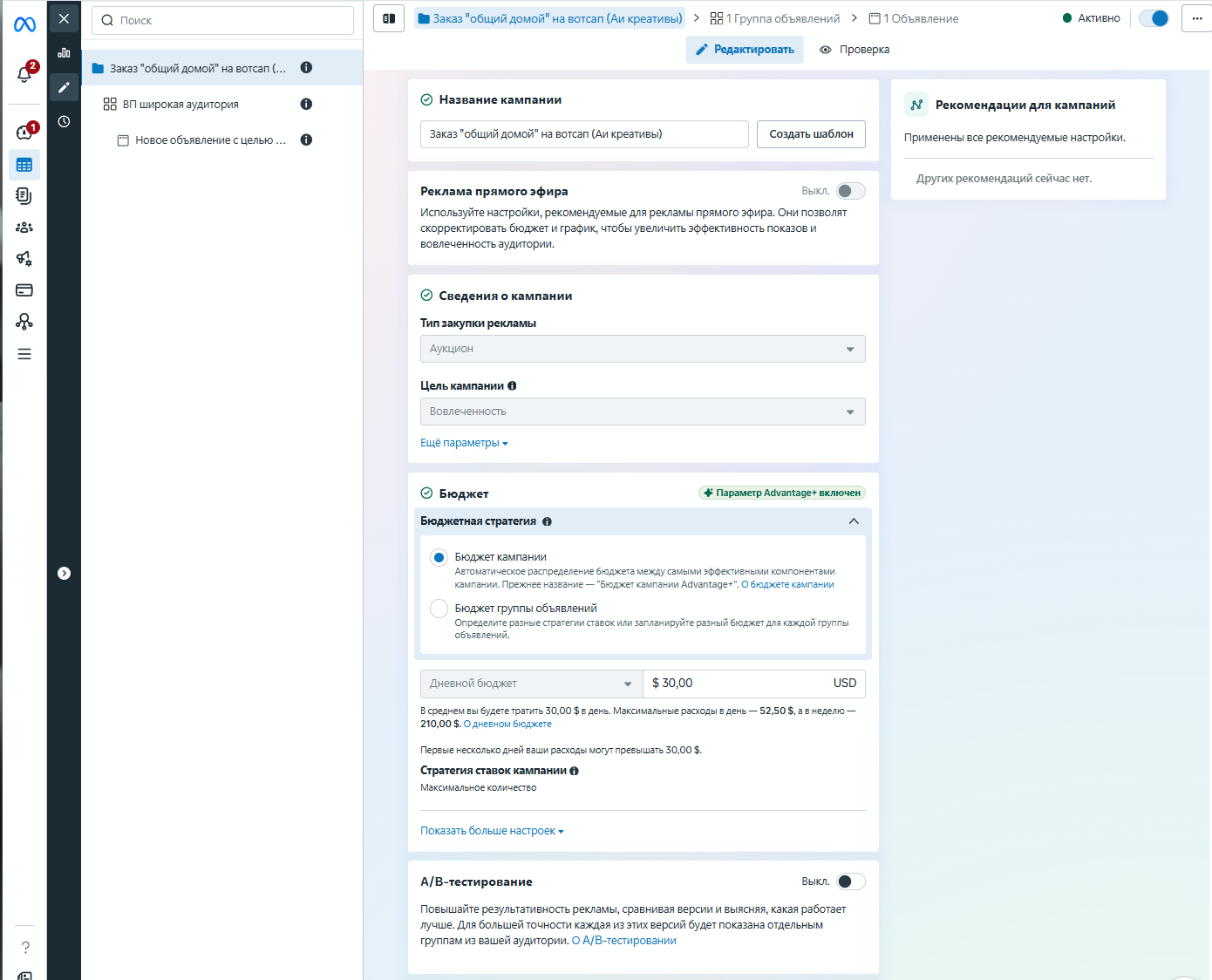Click the "Других рекомендаций сейчас нет." text
Screen dimensions: 1212x980
pos(1004,179)
